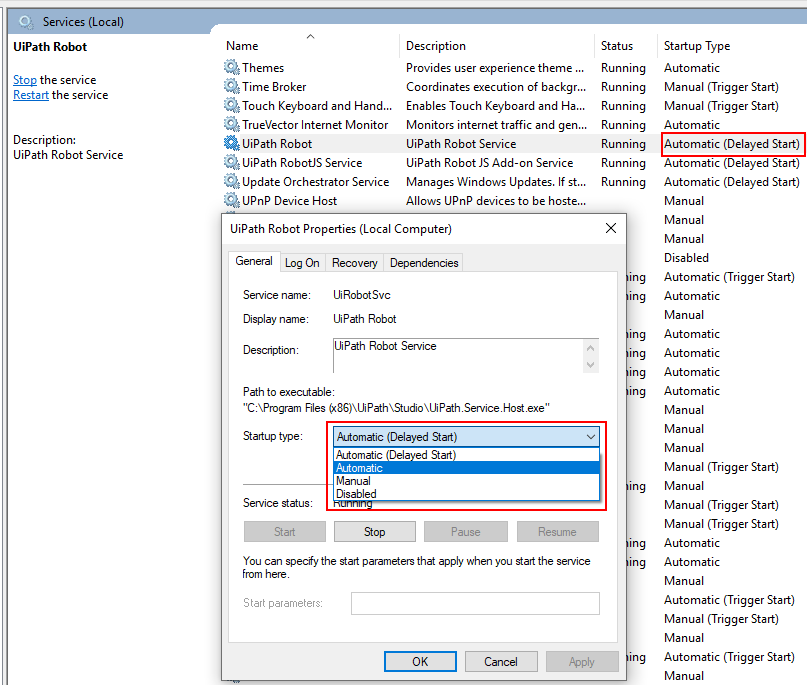807x685 pixels.
Task: Click Description box scroll down arrow
Action: click(x=590, y=364)
